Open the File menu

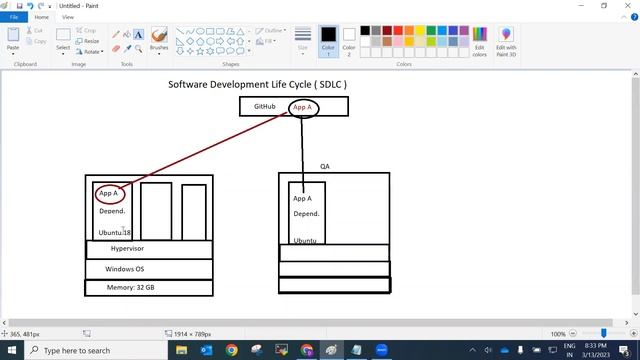pos(14,17)
